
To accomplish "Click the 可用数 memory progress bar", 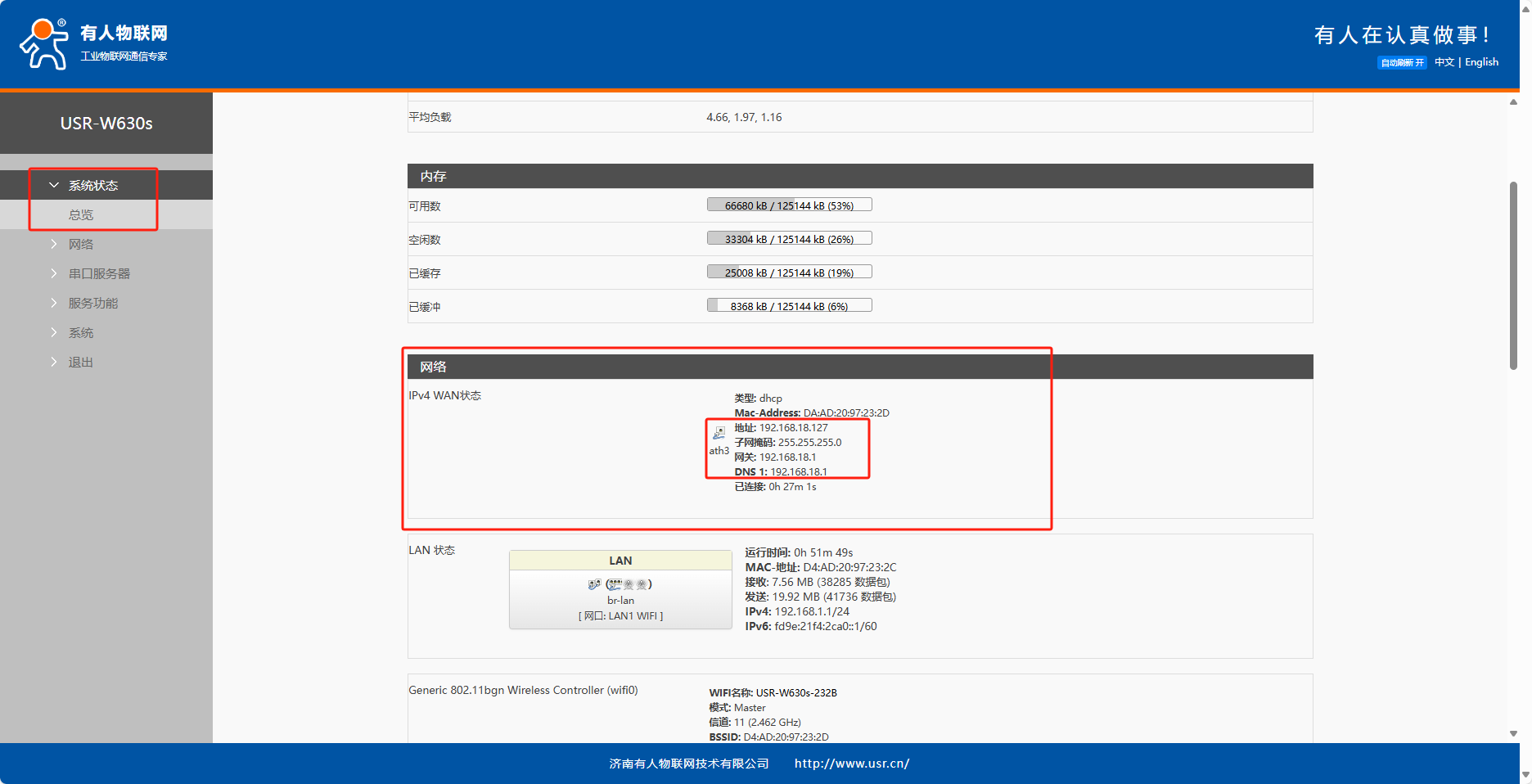I will click(789, 205).
